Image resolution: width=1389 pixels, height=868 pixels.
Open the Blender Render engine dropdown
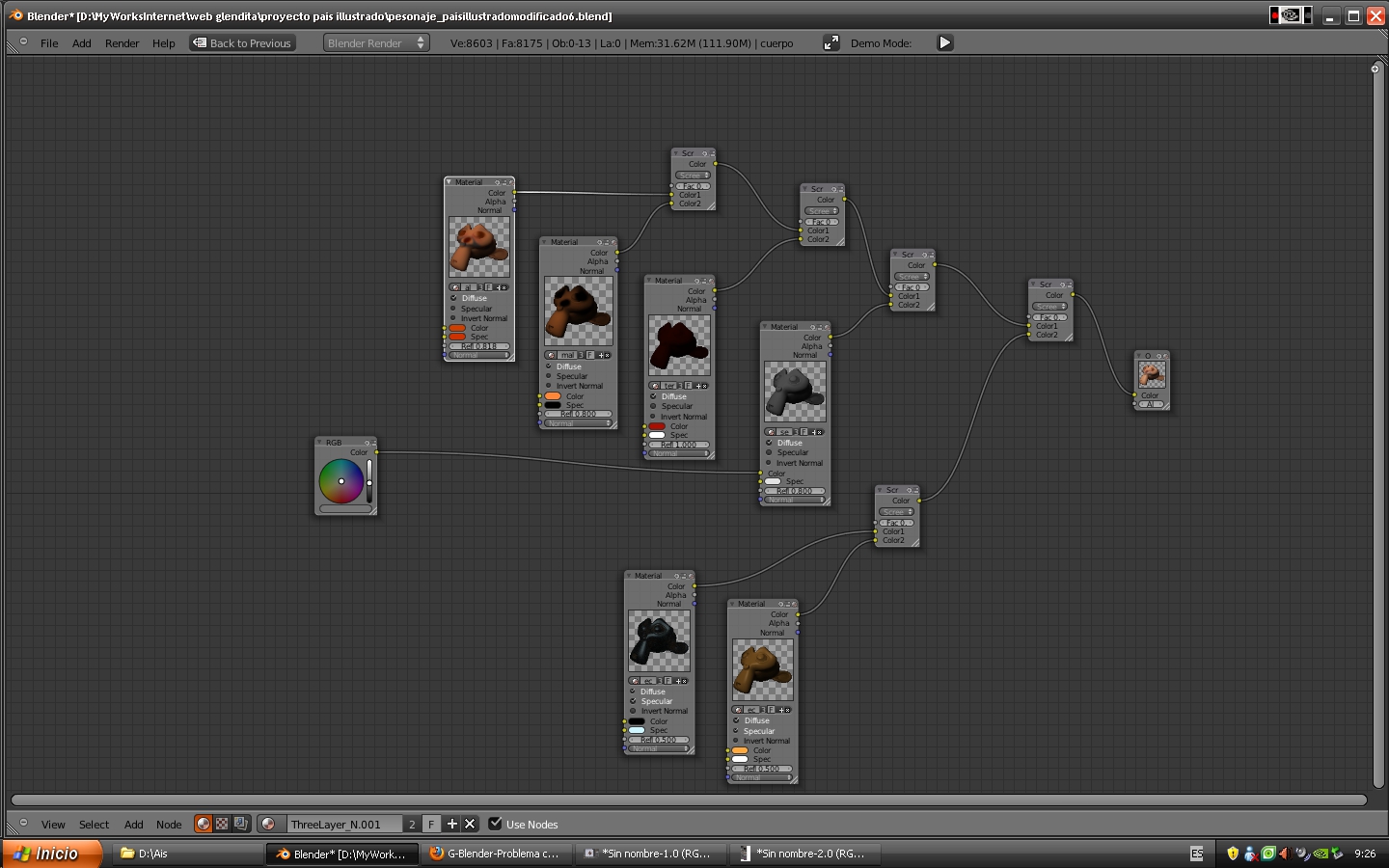pyautogui.click(x=376, y=42)
